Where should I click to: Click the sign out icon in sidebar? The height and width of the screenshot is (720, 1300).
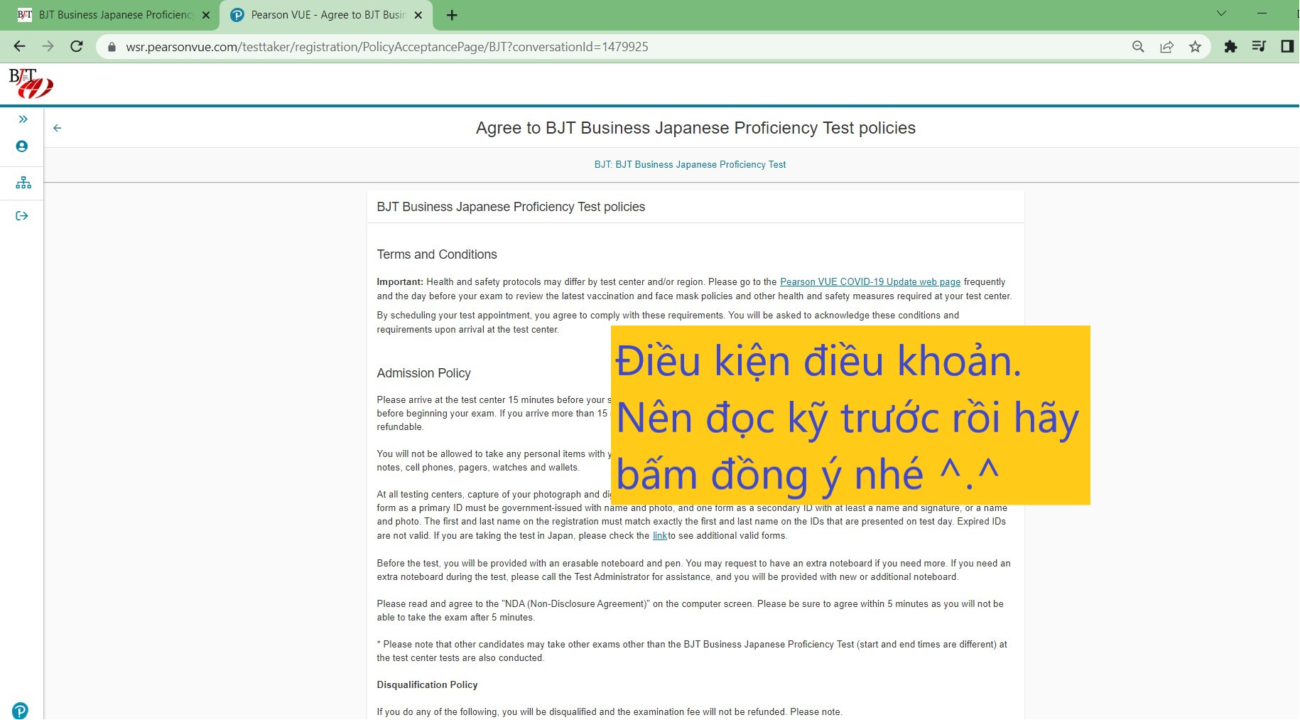point(22,216)
